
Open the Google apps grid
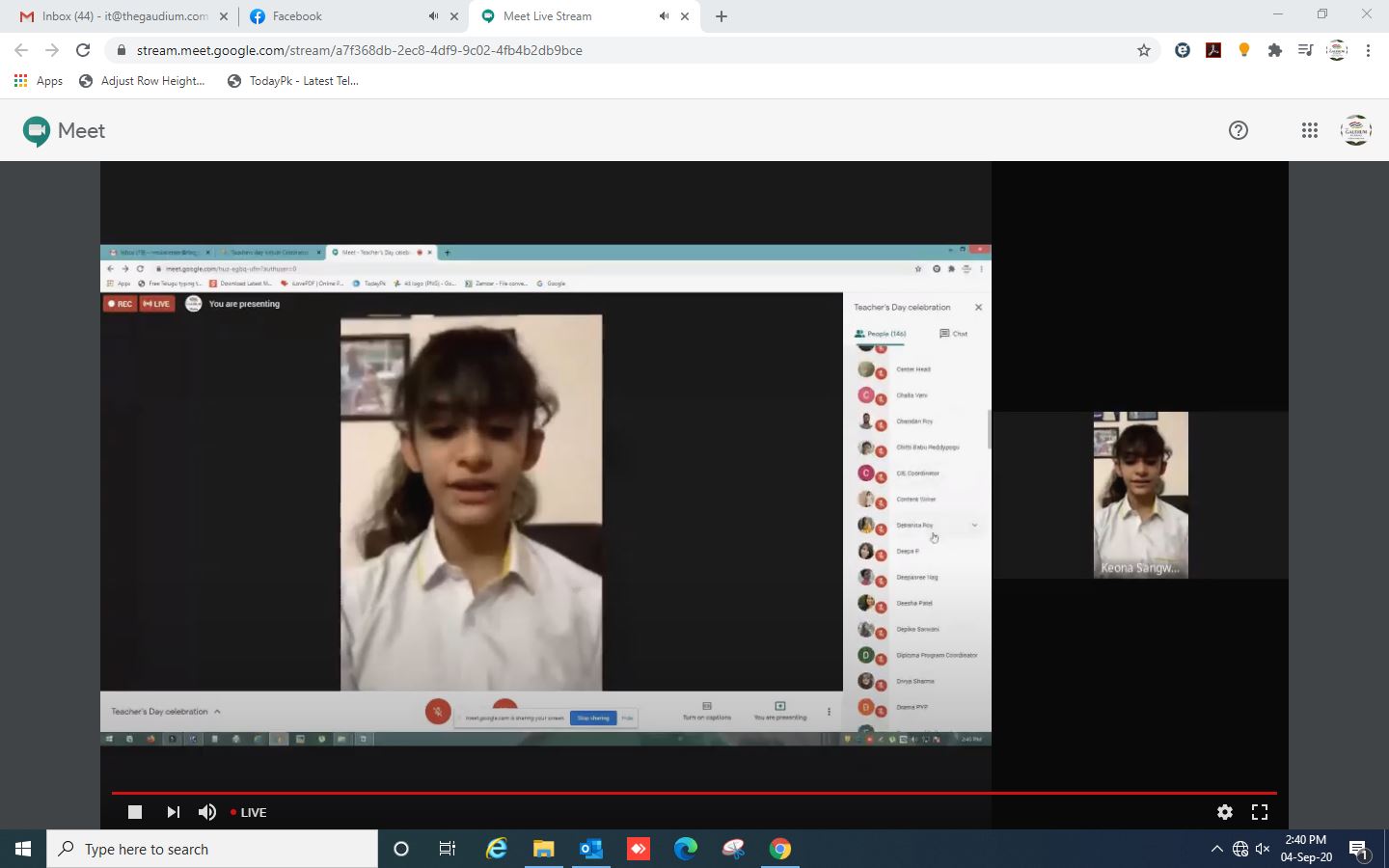coord(1309,130)
